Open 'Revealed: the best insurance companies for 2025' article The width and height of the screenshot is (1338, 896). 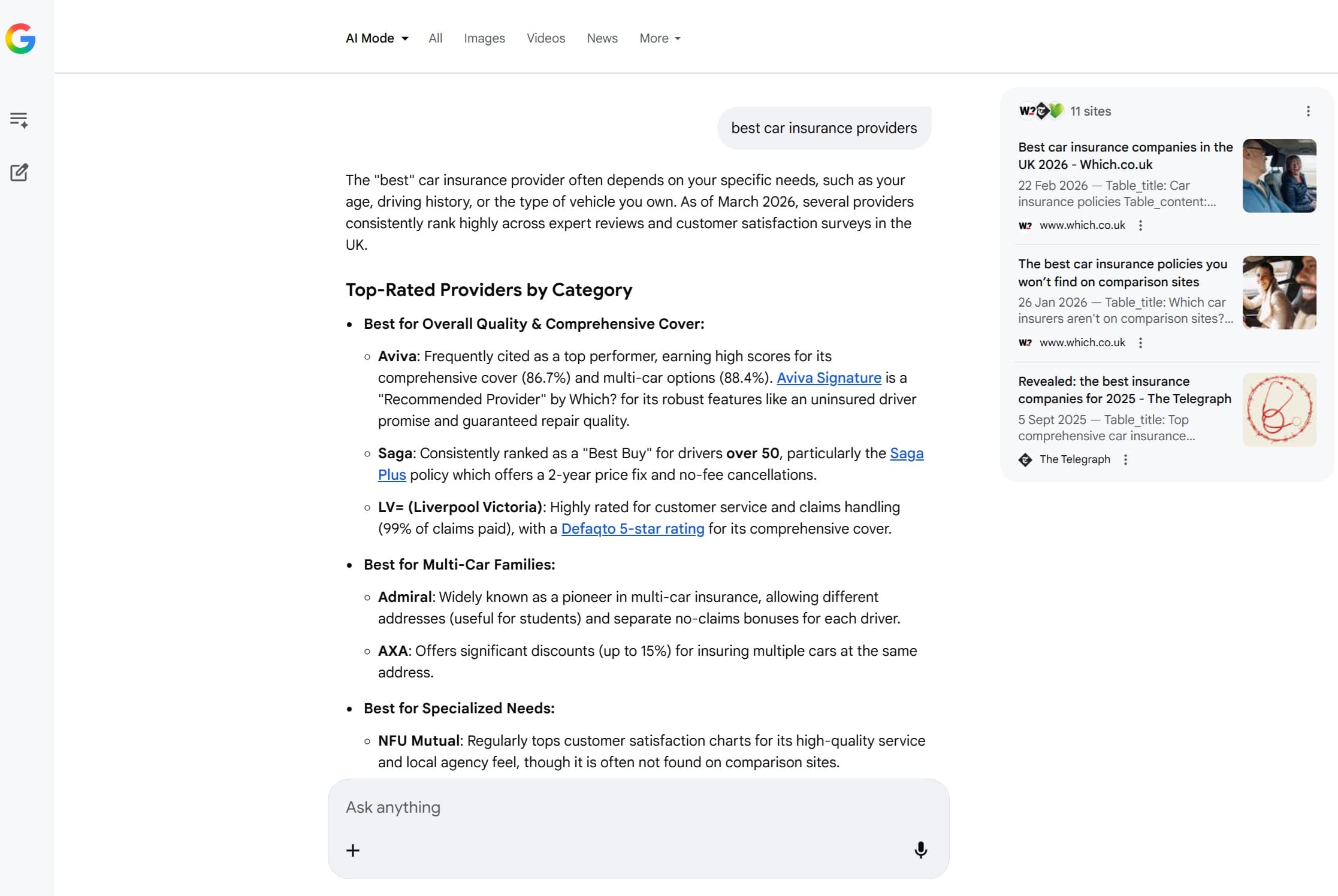1125,390
